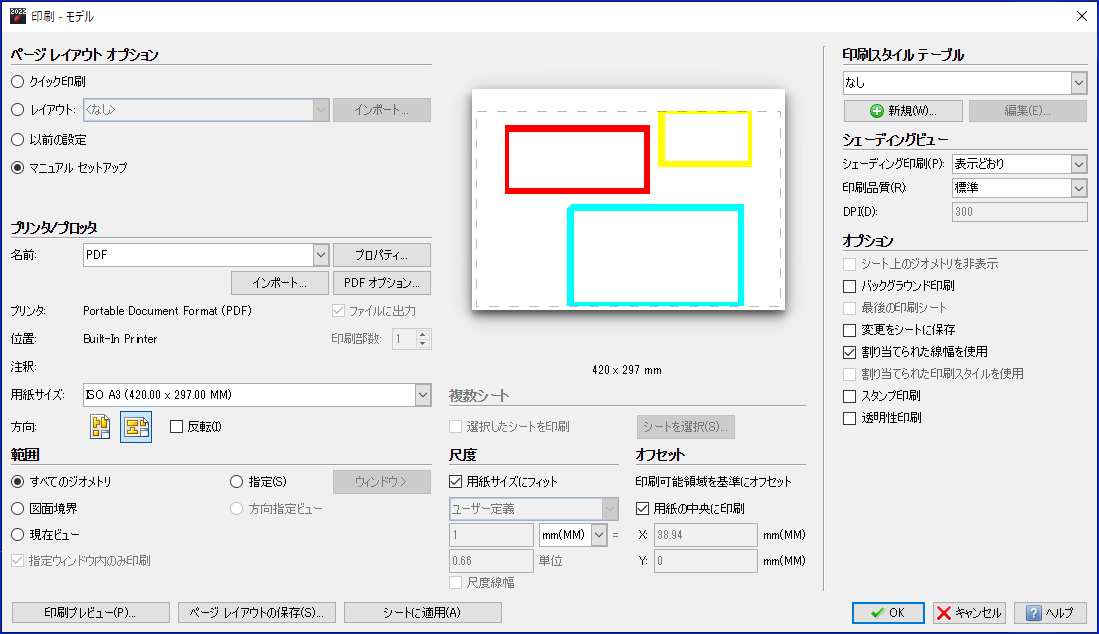Enable the 反転 checkbox
Screen dimensions: 1099x634
(x=177, y=427)
